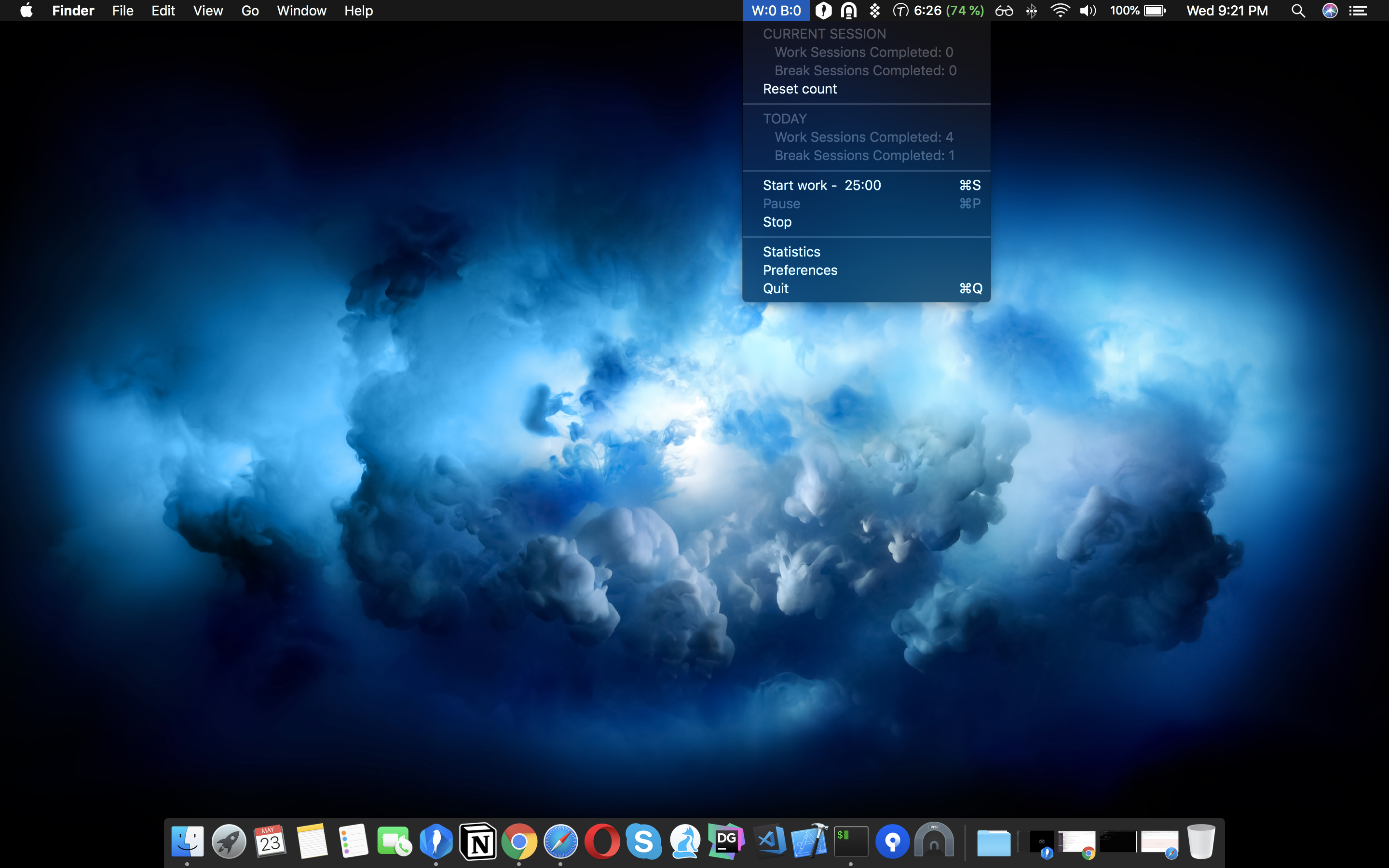The image size is (1389, 868).
Task: Click the W:0 B:0 pomodoro menu bar item
Action: pyautogui.click(x=776, y=10)
